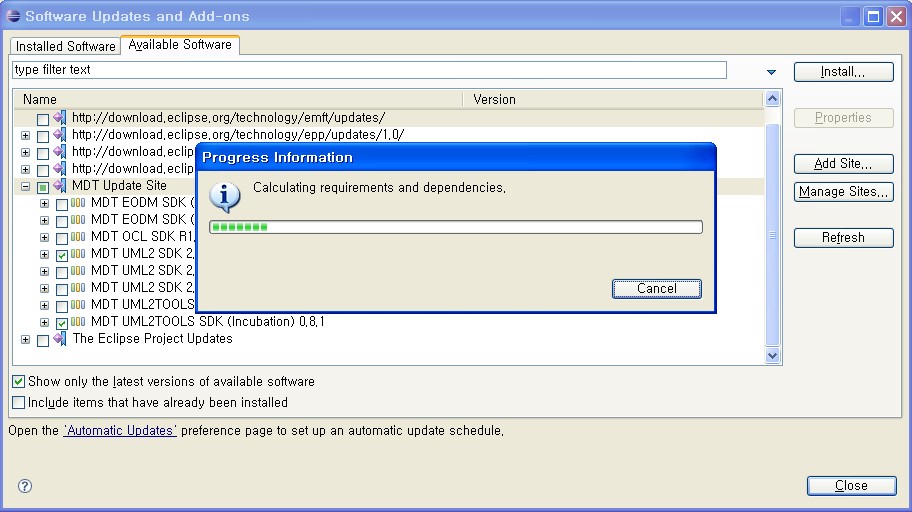Enable Include items already installed option

point(19,403)
